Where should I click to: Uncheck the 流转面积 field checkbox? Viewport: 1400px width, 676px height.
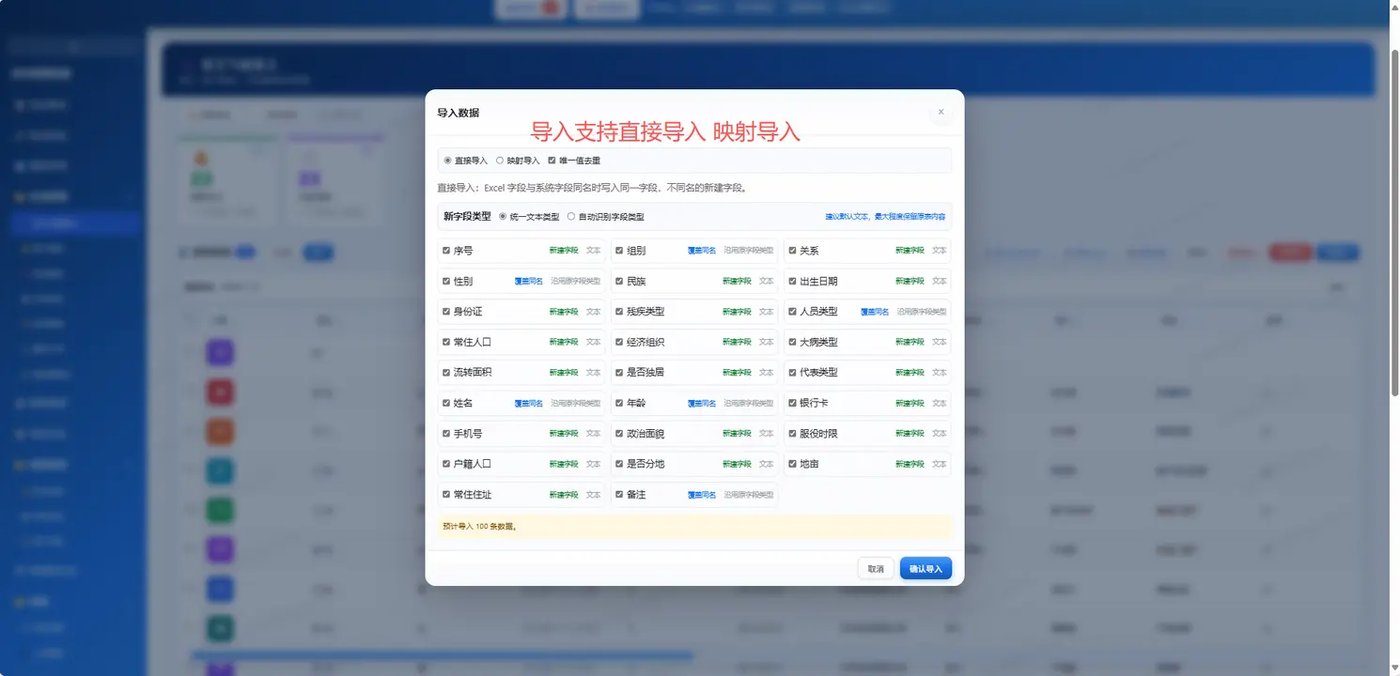click(446, 372)
